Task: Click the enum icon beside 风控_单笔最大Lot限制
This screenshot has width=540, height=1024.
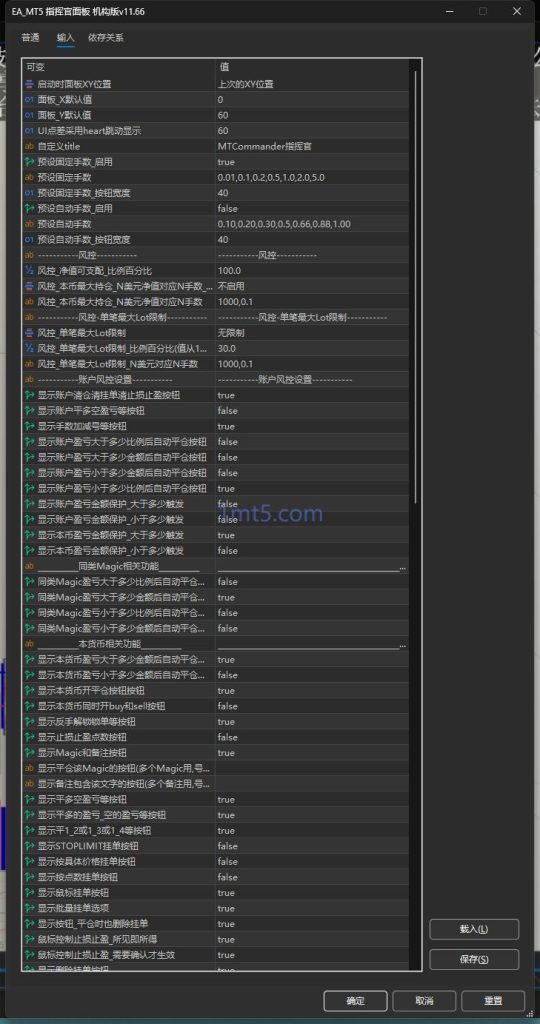Action: (29, 333)
